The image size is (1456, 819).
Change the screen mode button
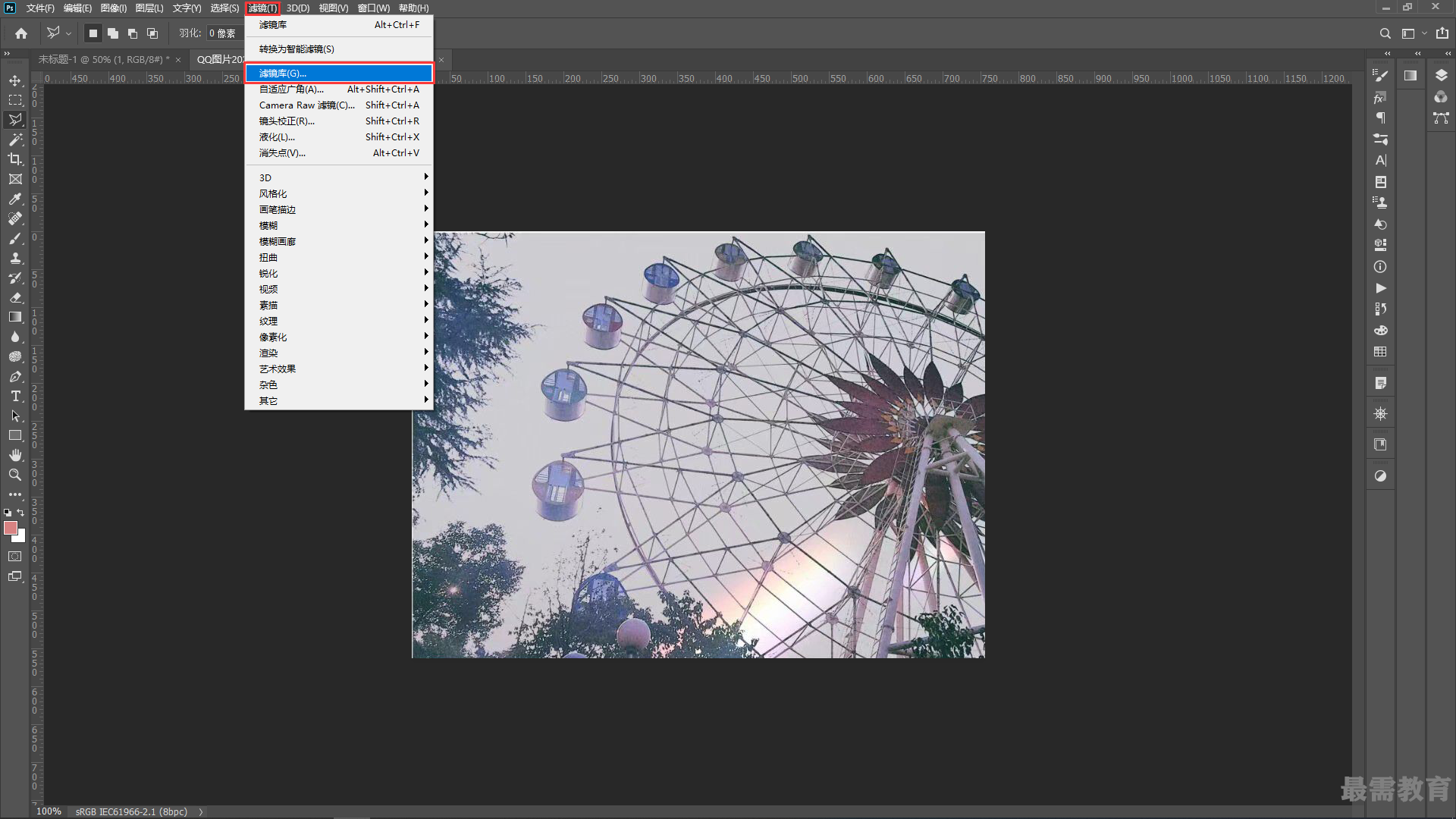point(15,576)
